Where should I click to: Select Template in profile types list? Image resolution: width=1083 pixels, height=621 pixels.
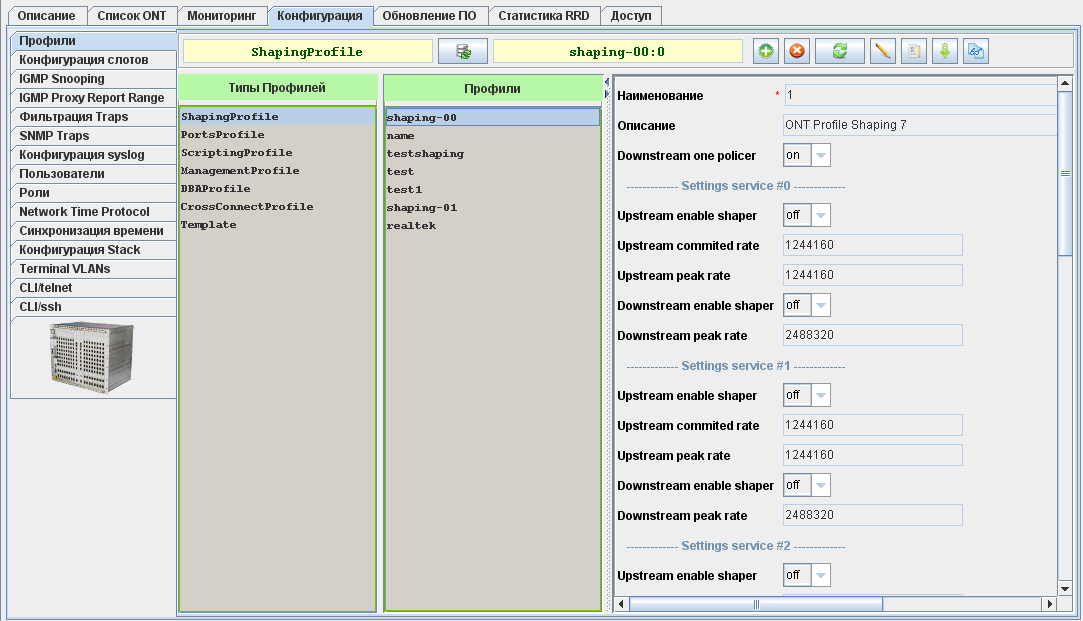click(x=278, y=224)
